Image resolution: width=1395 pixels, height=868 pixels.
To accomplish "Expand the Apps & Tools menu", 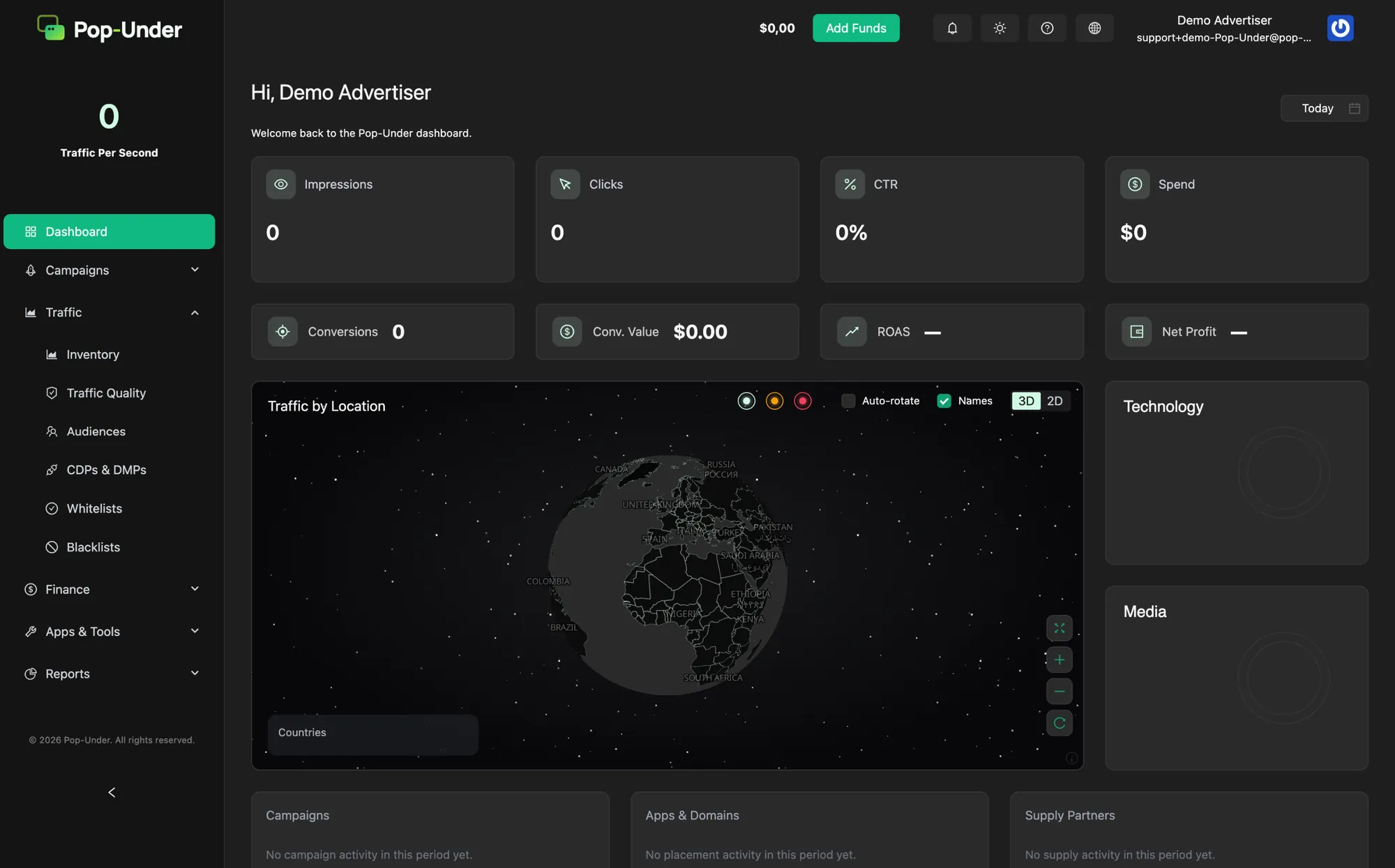I will pos(110,632).
